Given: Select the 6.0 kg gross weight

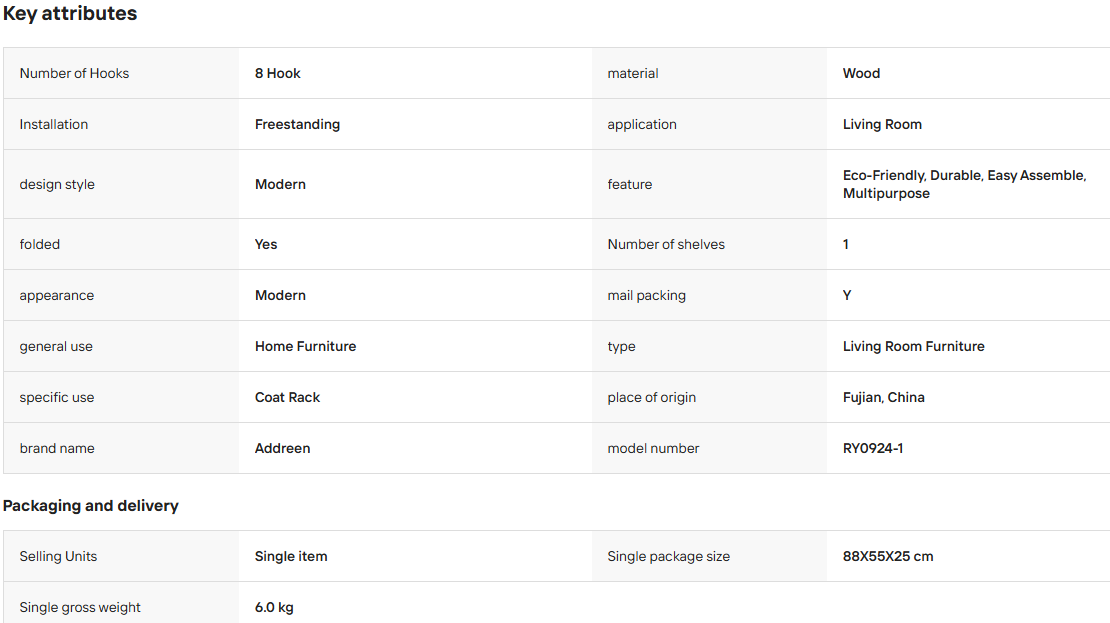Looking at the screenshot, I should click(x=274, y=607).
